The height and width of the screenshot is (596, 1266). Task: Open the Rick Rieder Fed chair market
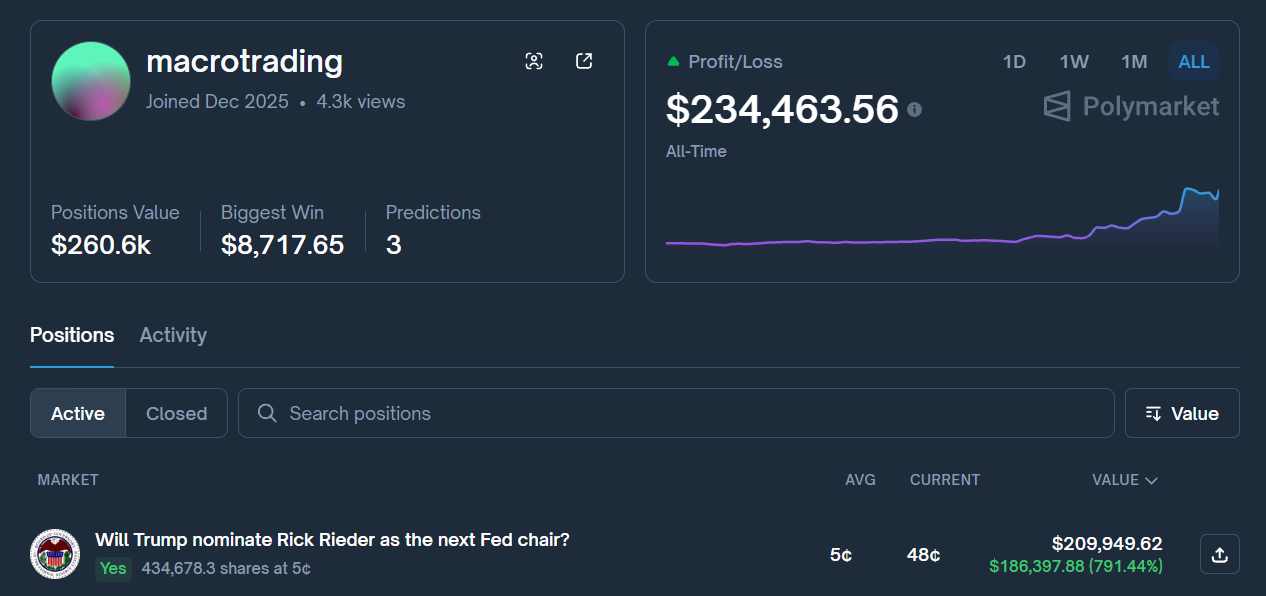pos(332,540)
